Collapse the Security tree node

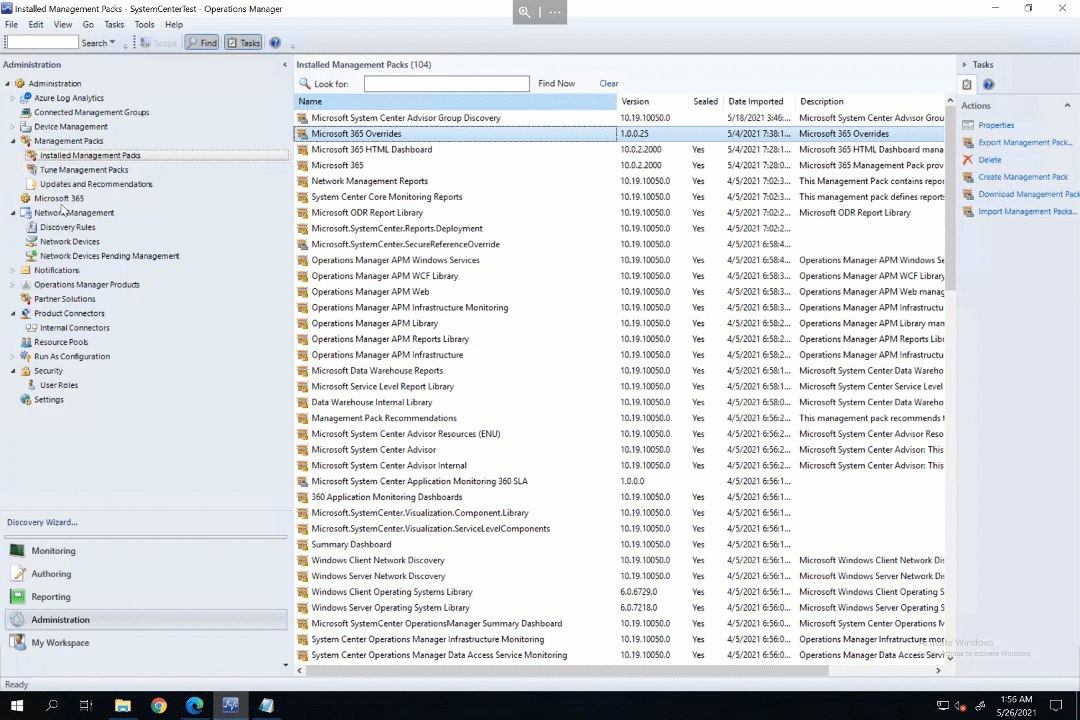point(12,371)
